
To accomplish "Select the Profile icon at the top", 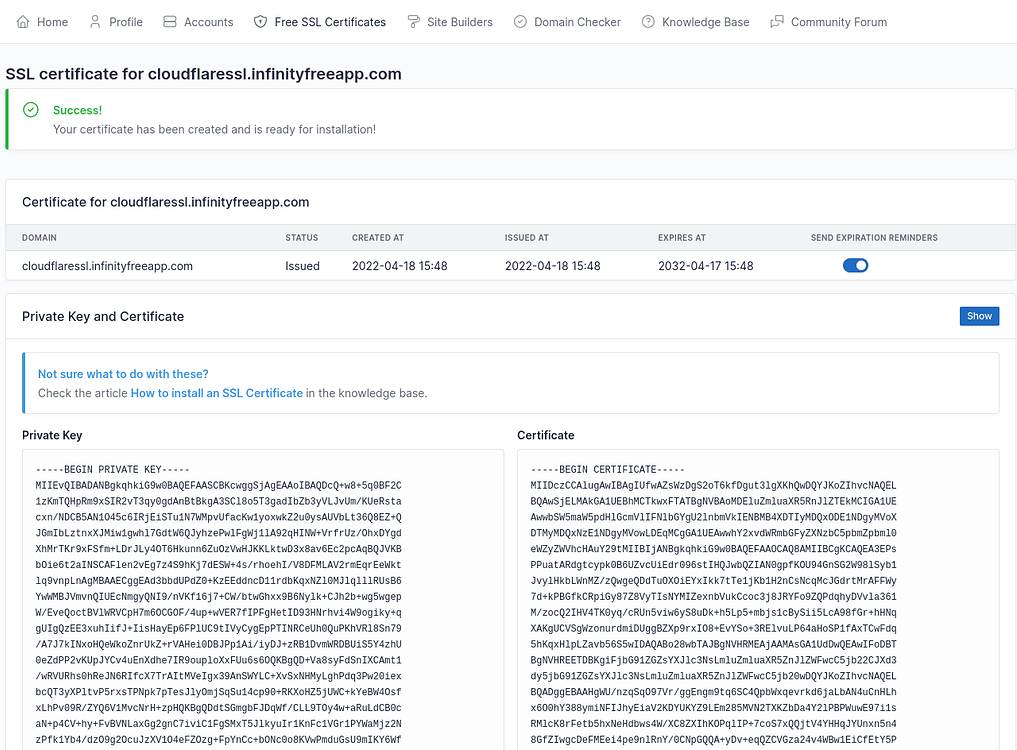I will (95, 21).
